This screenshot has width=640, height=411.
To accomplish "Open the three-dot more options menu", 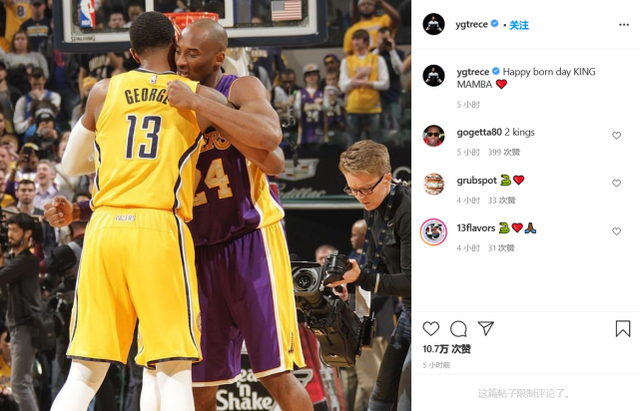I will pos(624,25).
